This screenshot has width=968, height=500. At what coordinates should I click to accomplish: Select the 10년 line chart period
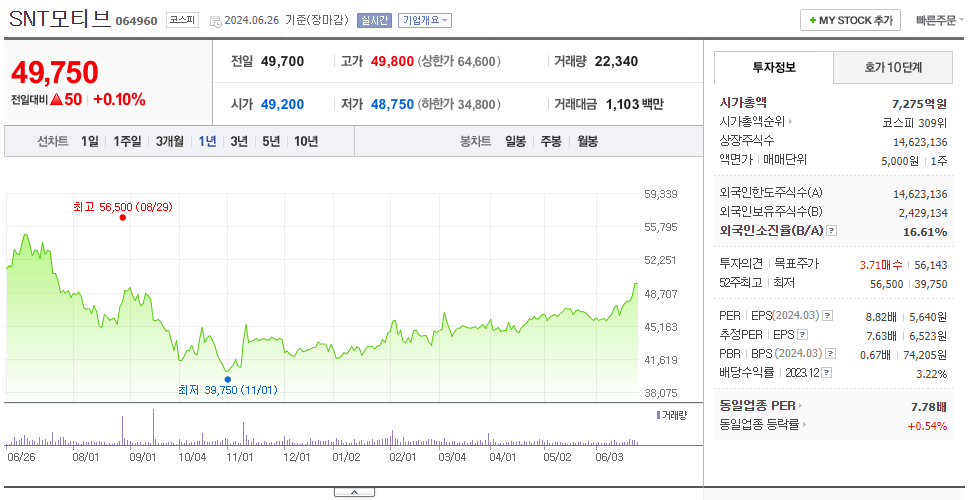point(306,141)
